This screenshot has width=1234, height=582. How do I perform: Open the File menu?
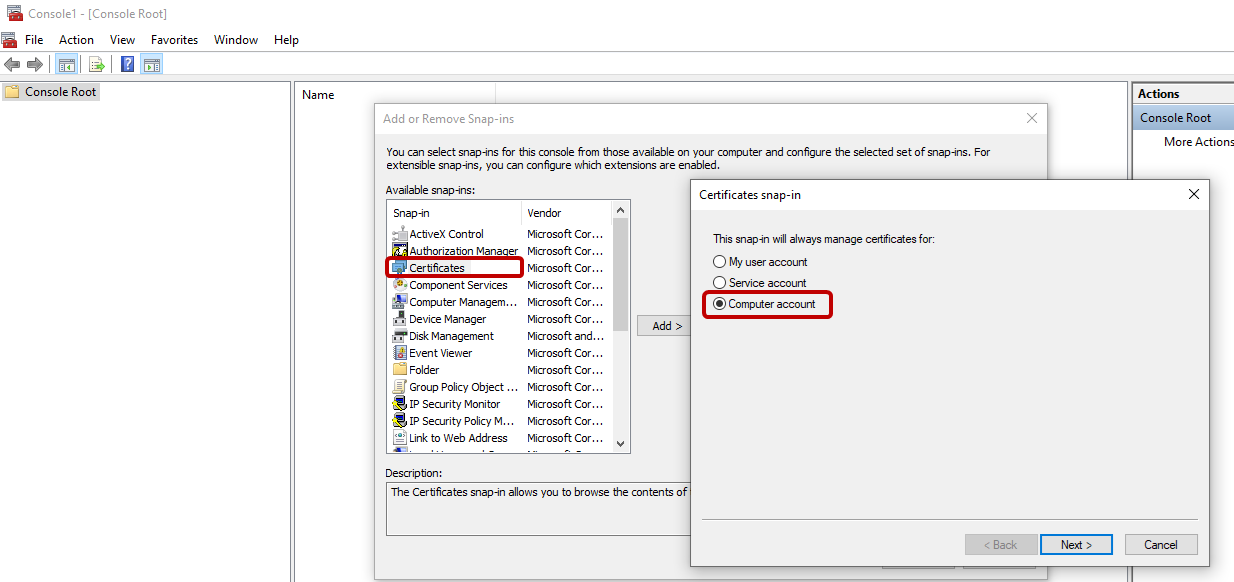click(34, 40)
